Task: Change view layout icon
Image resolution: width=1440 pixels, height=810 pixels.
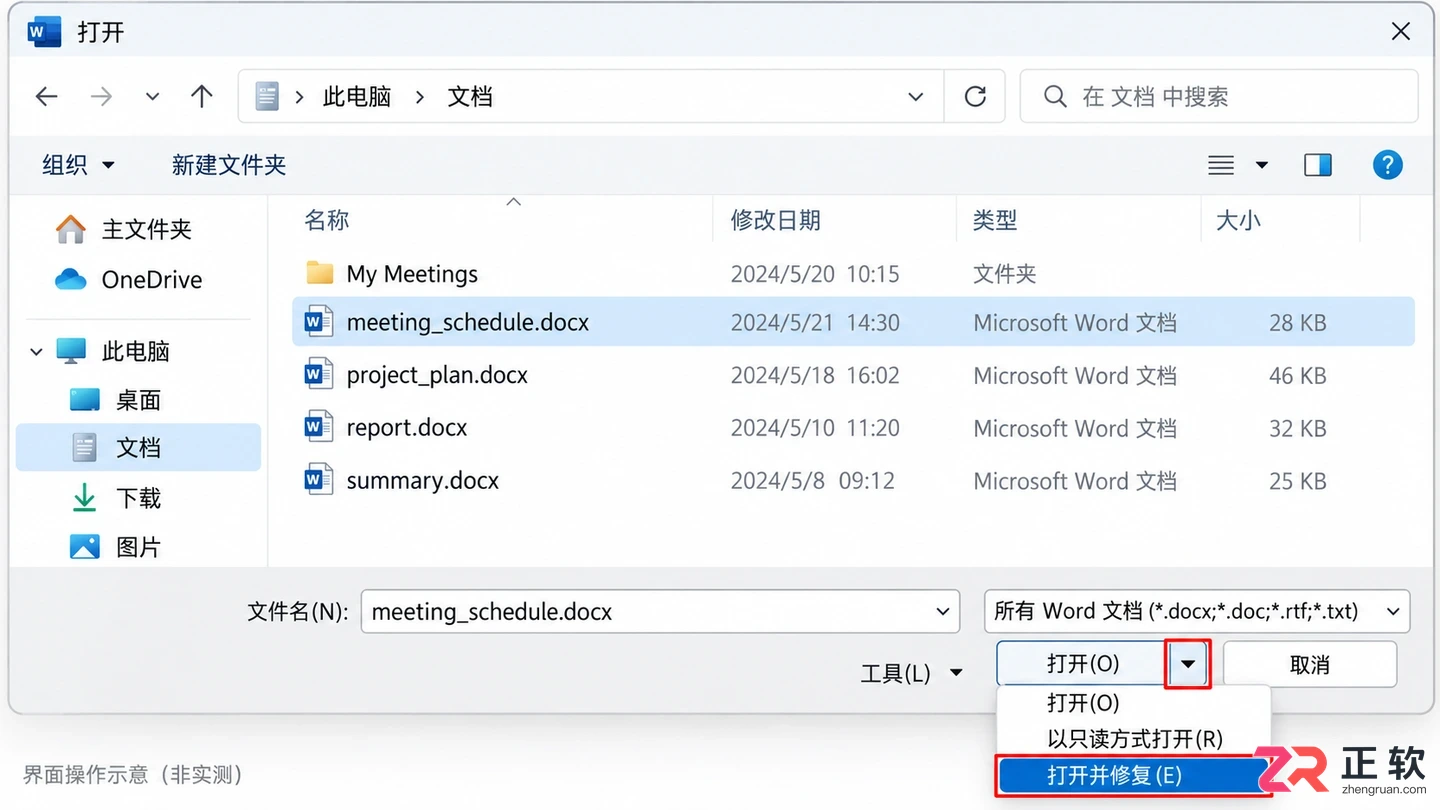Action: 1221,165
